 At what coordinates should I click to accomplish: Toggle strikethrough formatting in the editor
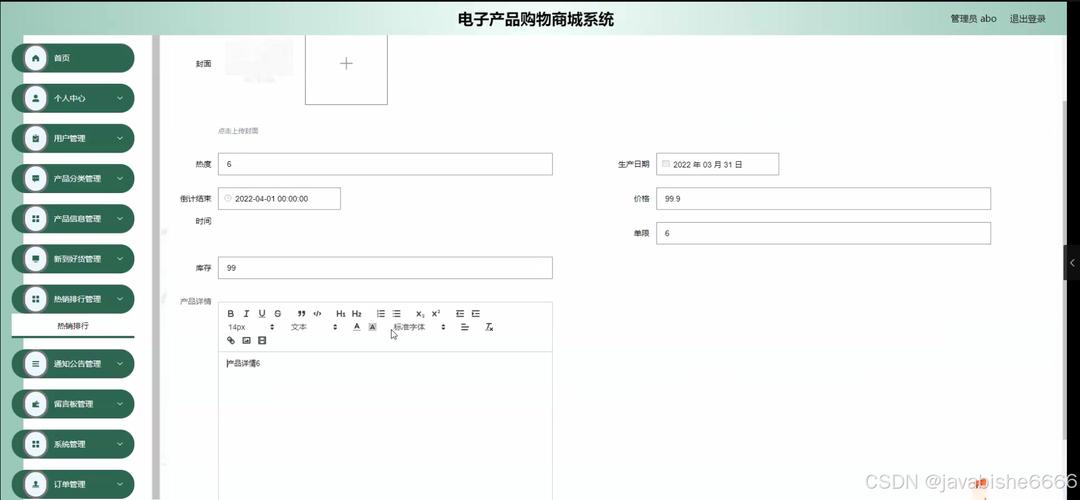tap(278, 313)
